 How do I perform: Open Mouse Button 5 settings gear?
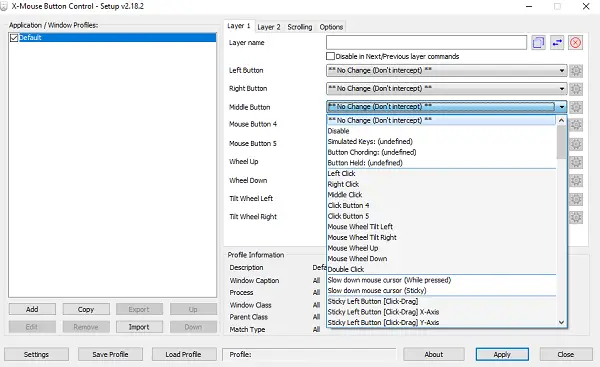click(x=576, y=144)
